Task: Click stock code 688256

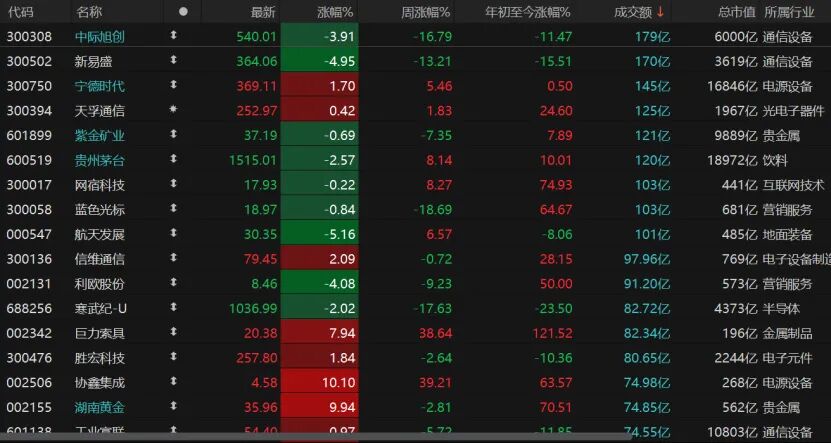Action: coord(29,308)
